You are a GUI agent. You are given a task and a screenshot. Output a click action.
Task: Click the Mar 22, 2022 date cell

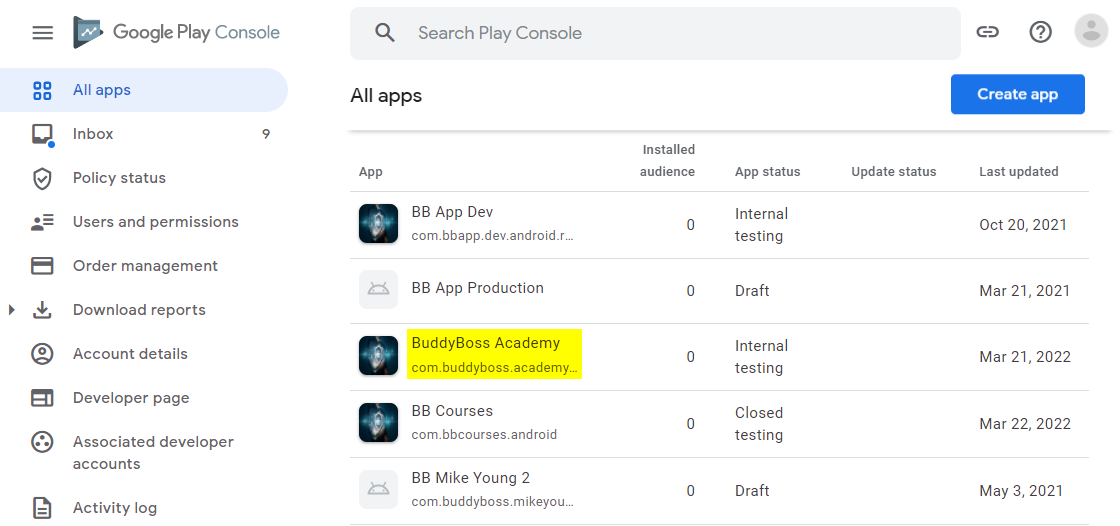click(1025, 424)
